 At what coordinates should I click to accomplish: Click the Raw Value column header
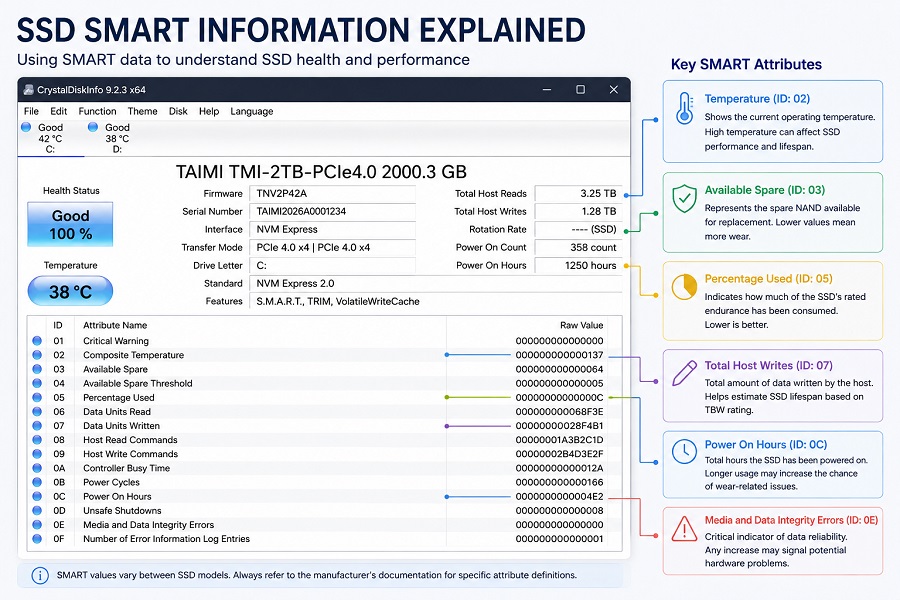click(x=581, y=325)
